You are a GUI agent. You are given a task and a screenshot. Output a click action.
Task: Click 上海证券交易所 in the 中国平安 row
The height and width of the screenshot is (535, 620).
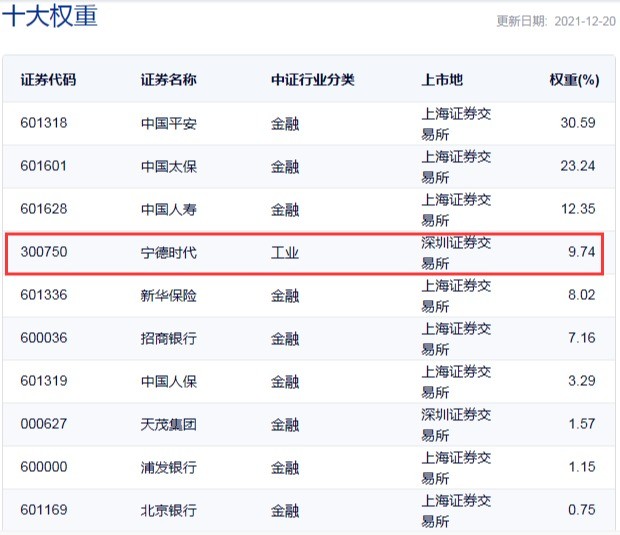point(456,124)
